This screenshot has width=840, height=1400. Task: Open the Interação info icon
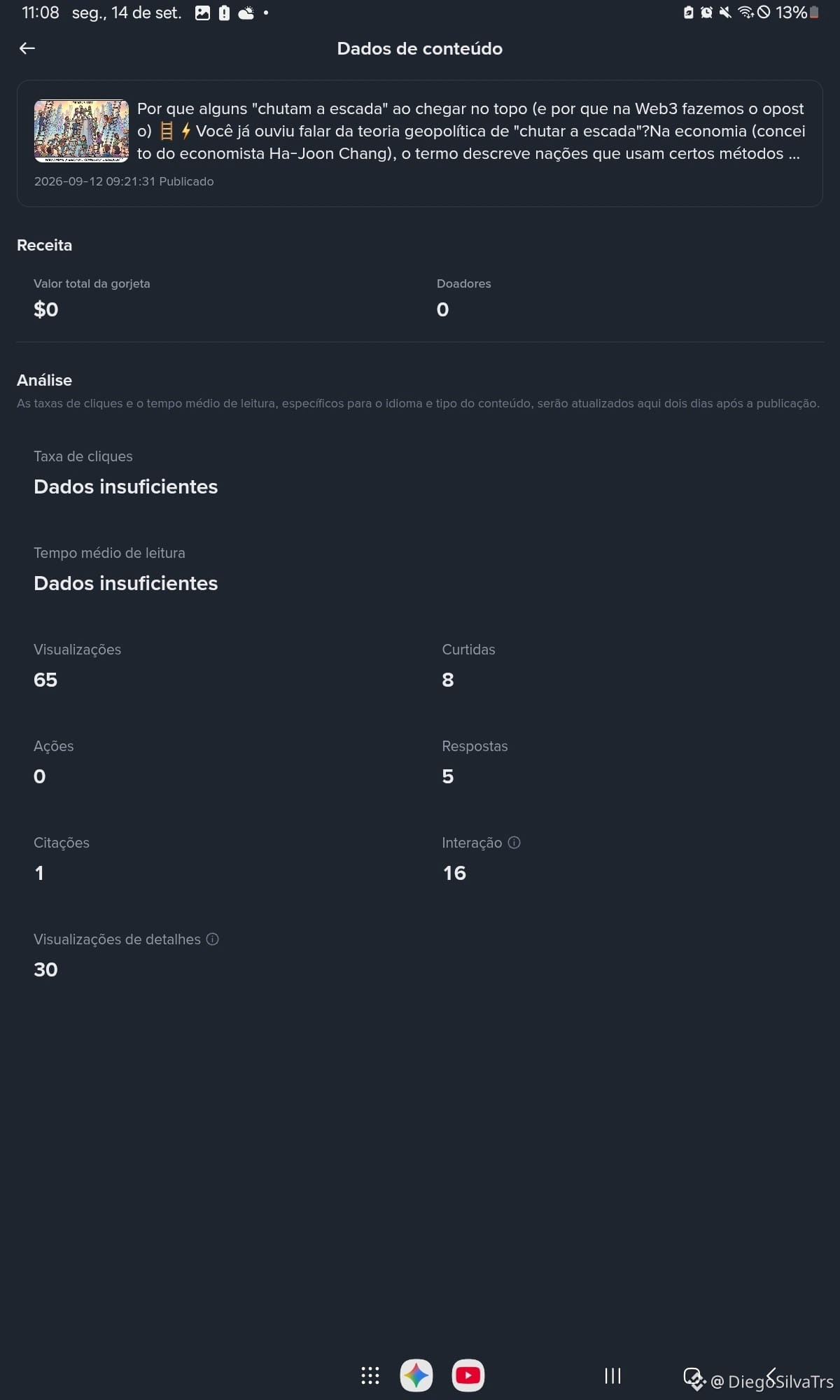(x=514, y=843)
